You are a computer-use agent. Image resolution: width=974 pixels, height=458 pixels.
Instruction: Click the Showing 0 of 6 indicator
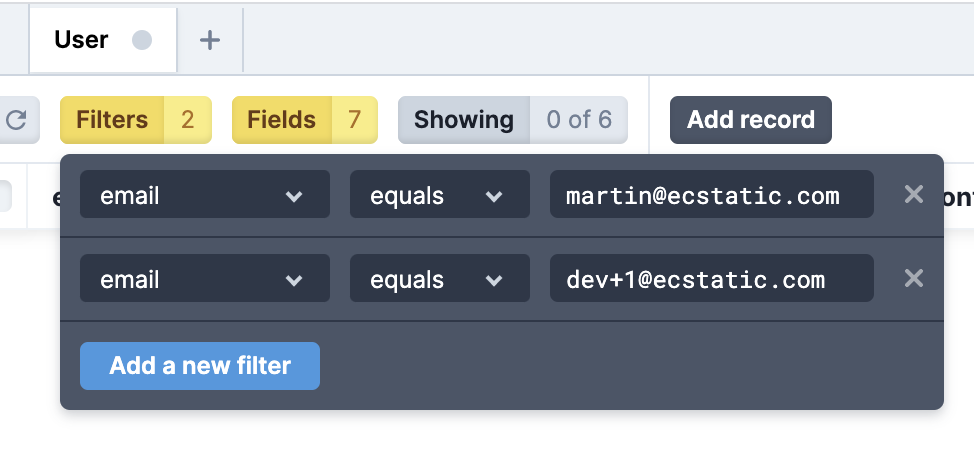512,120
